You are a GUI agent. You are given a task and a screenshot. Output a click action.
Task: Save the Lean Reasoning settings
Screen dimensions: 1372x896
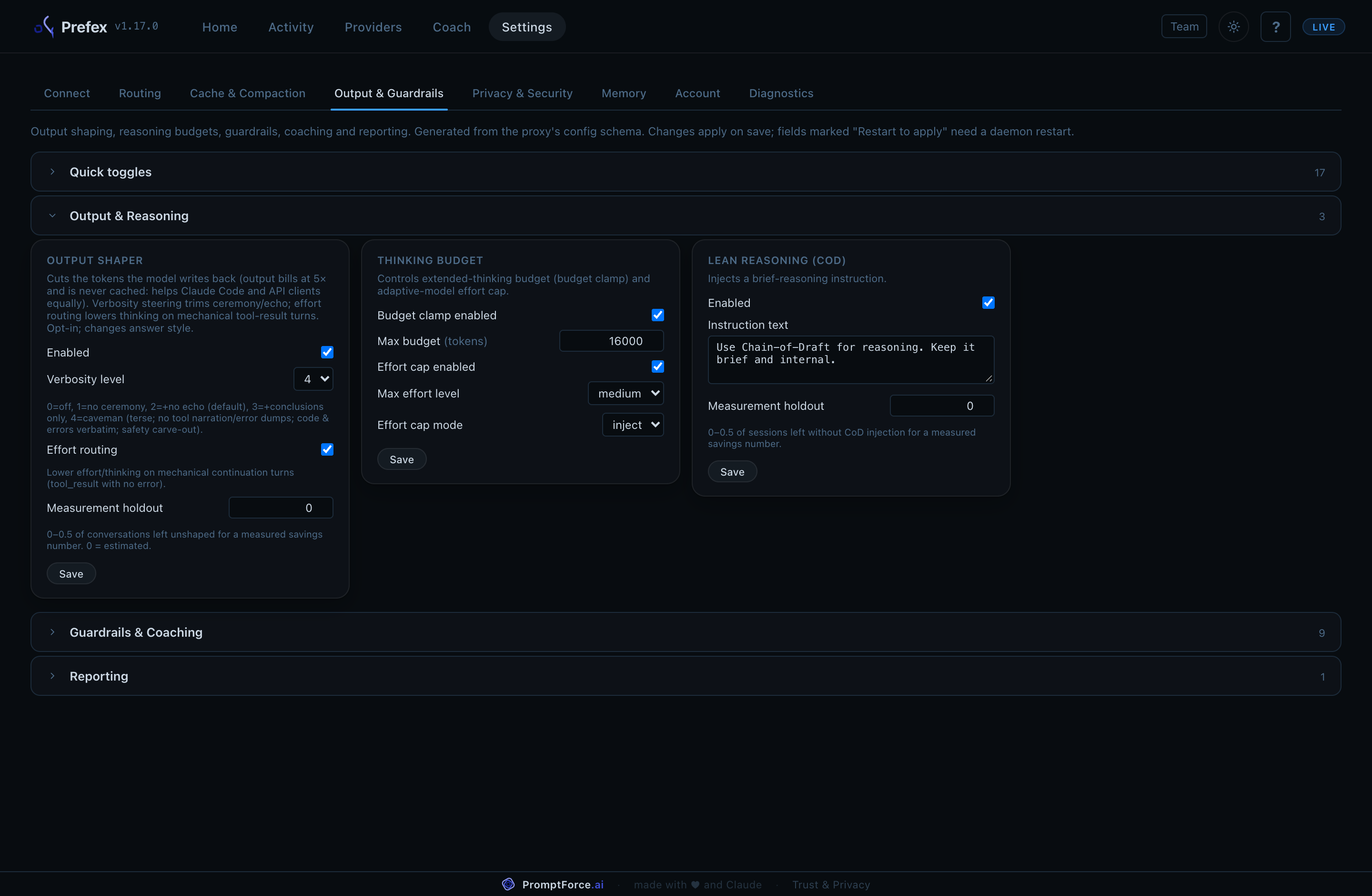(x=732, y=472)
